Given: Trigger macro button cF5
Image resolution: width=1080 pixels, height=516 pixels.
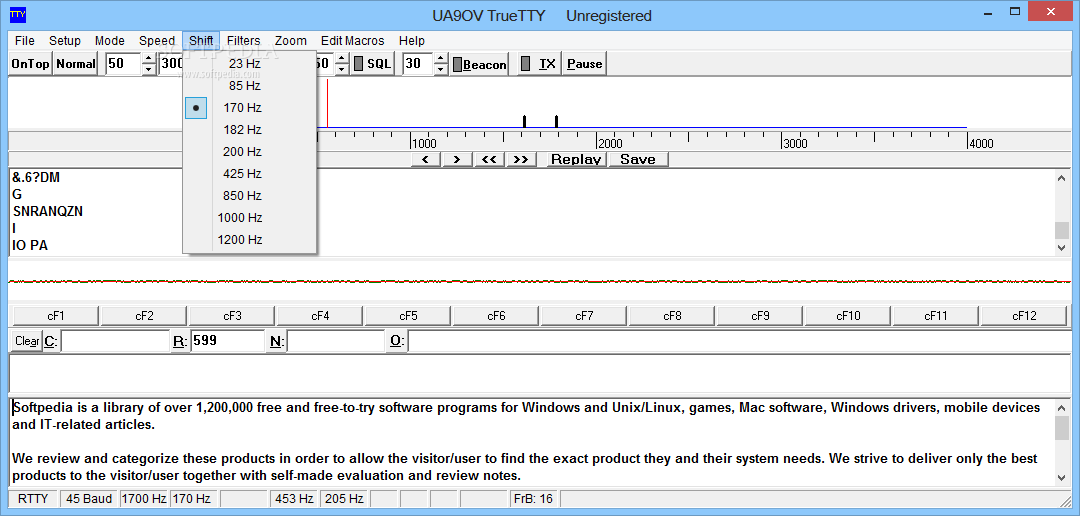Looking at the screenshot, I should tap(408, 316).
